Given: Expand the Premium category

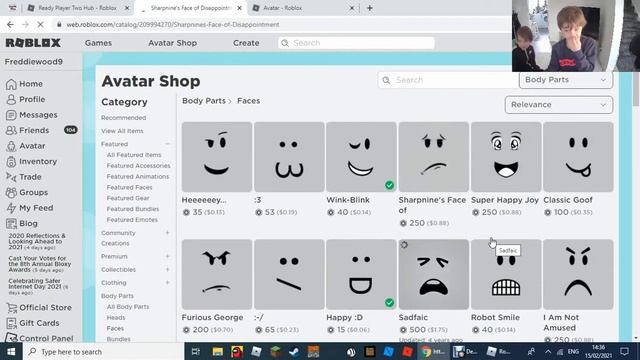Looking at the screenshot, I should 167,256.
